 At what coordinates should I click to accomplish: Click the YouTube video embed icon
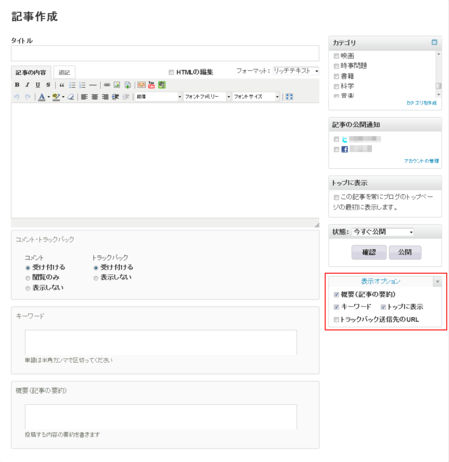point(152,85)
